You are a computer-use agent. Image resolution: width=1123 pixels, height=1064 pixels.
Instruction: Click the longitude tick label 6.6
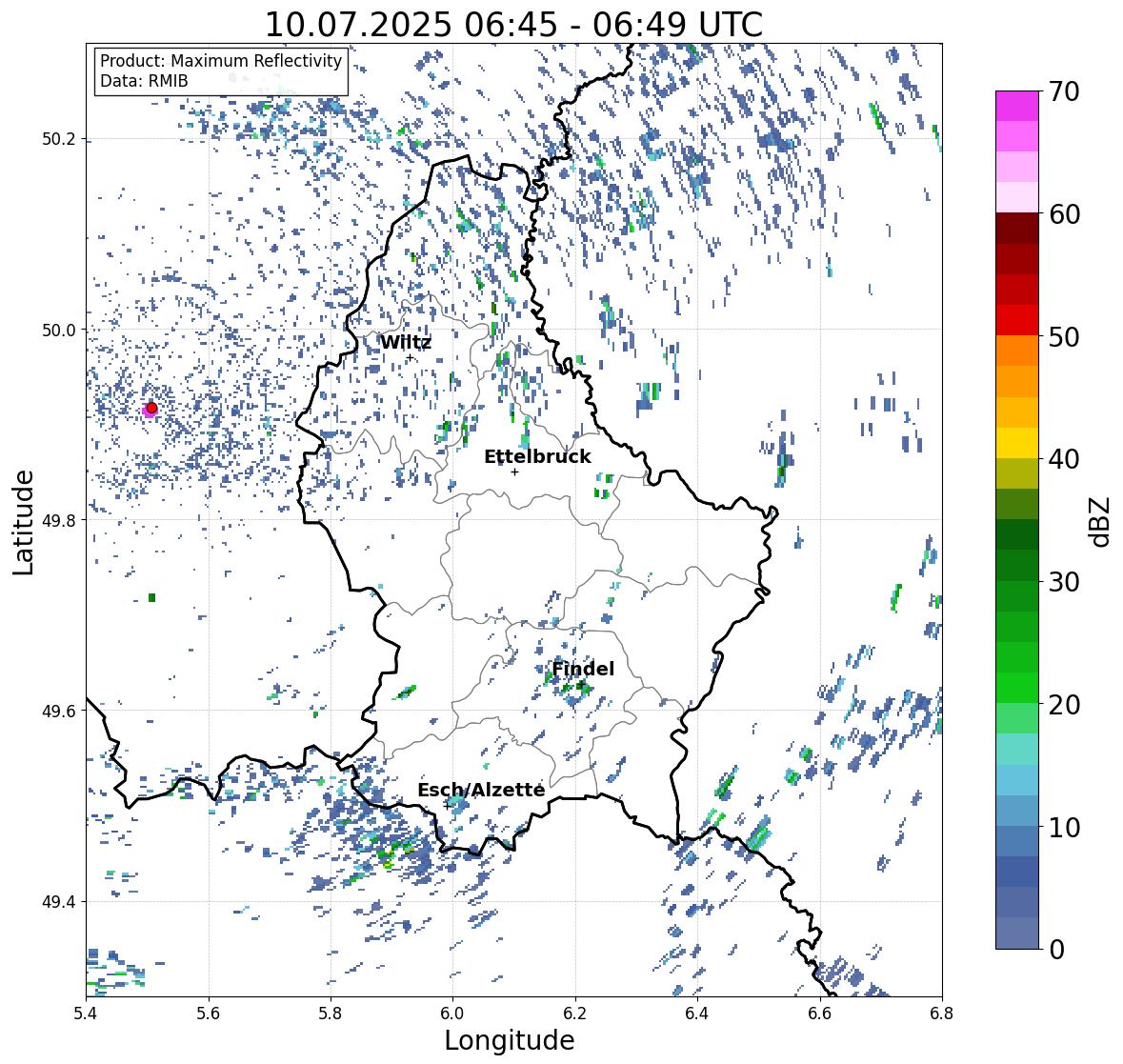pyautogui.click(x=820, y=1014)
